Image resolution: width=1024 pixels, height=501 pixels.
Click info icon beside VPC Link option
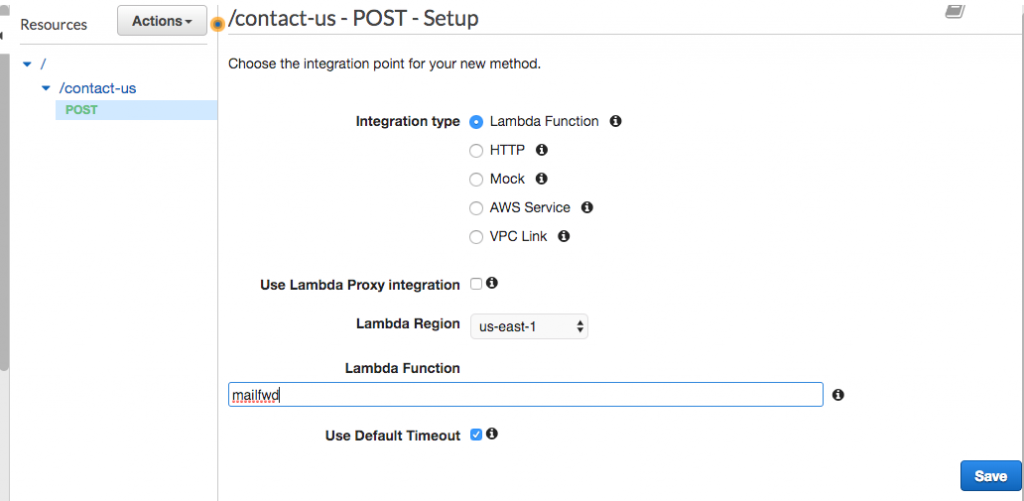click(x=564, y=237)
